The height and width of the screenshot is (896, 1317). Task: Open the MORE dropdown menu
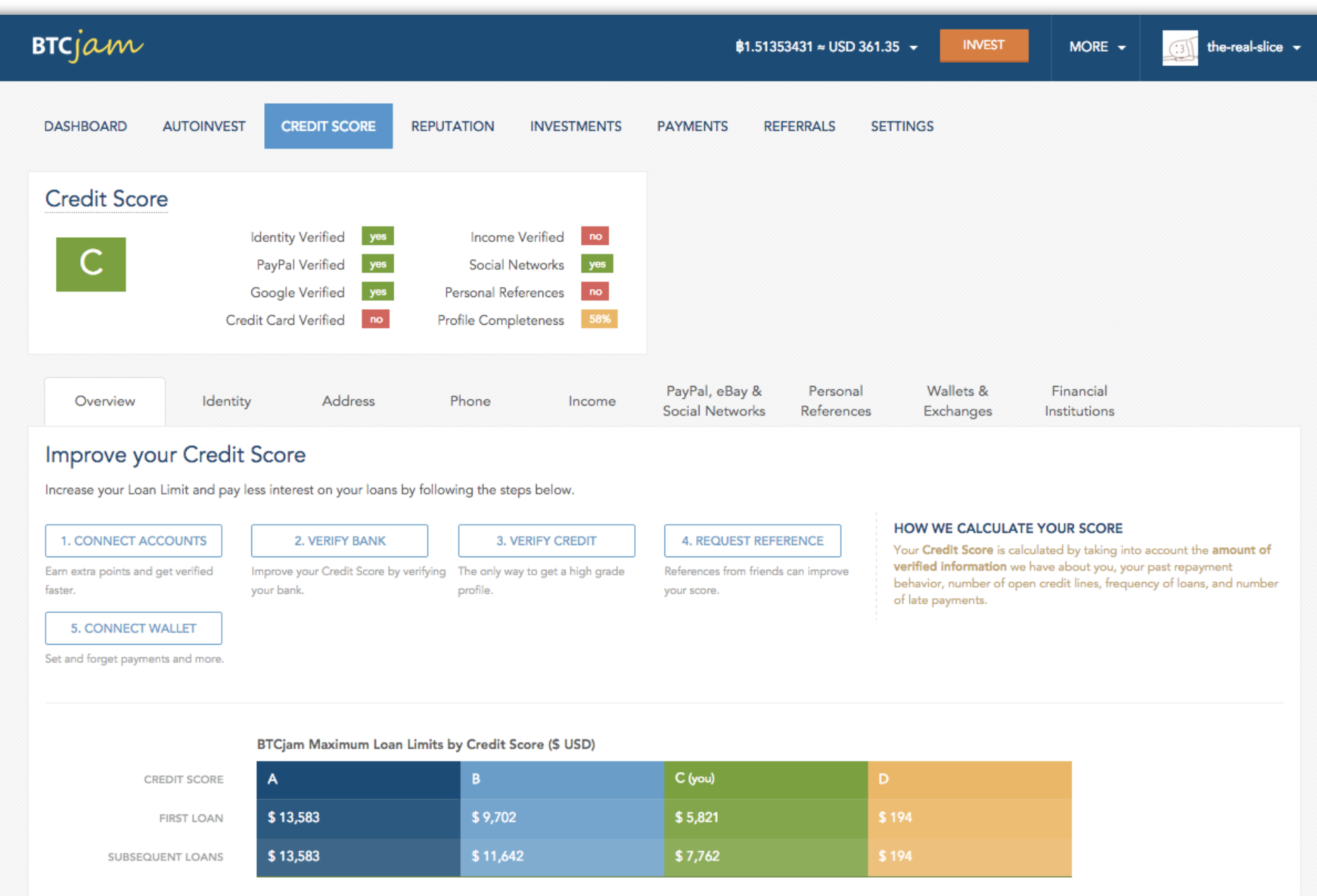click(x=1097, y=47)
